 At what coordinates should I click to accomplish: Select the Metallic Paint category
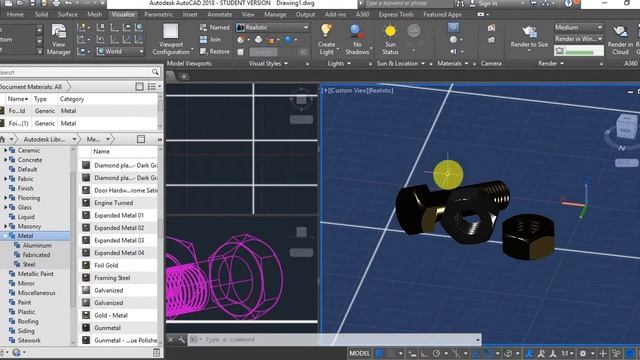click(36, 274)
